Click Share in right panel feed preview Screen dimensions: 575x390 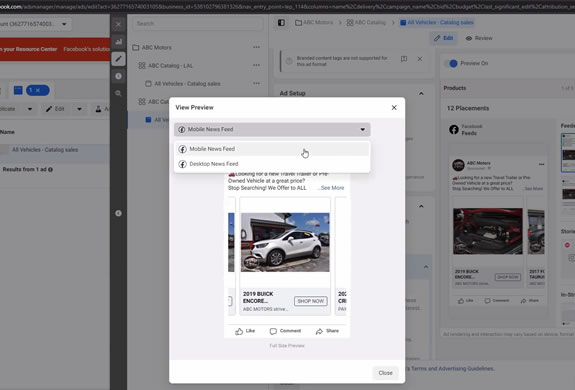click(530, 301)
